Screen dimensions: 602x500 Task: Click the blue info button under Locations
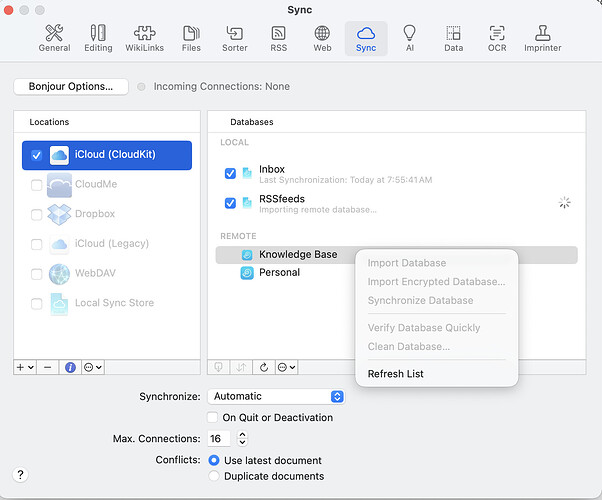[x=70, y=367]
